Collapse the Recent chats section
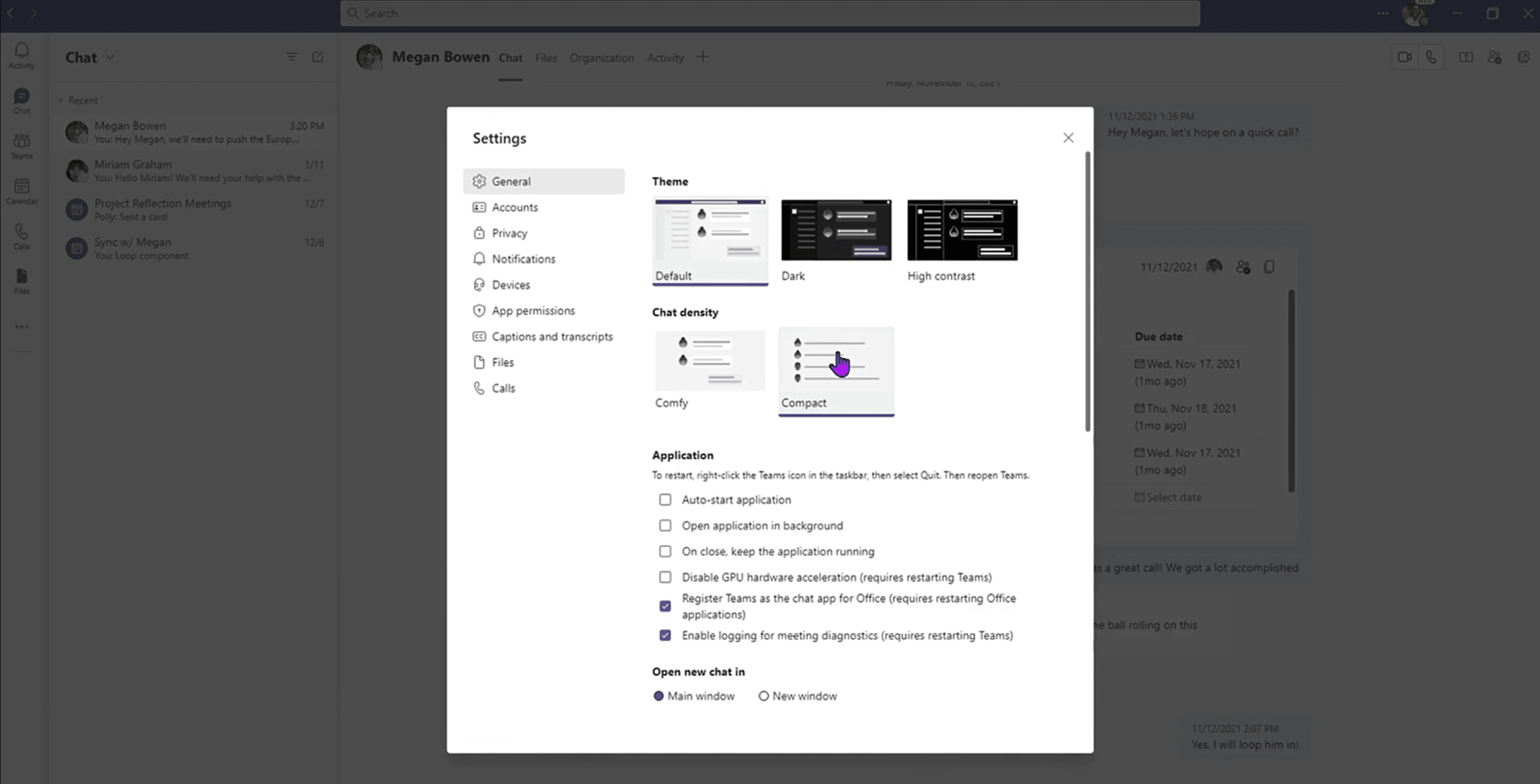The height and width of the screenshot is (784, 1540). click(60, 100)
